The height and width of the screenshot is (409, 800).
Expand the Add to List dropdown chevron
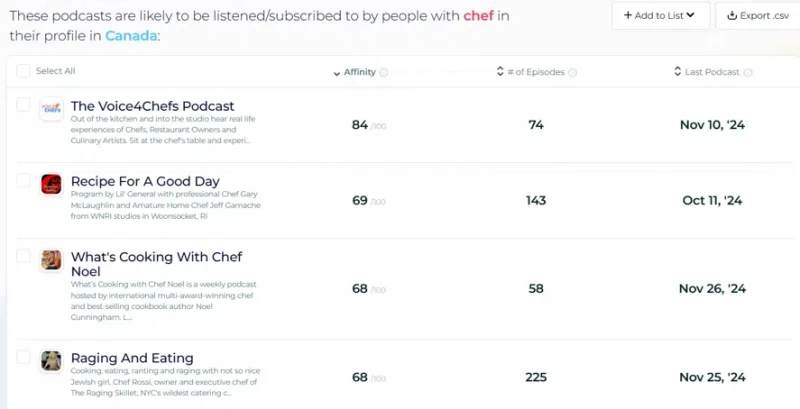click(x=690, y=15)
